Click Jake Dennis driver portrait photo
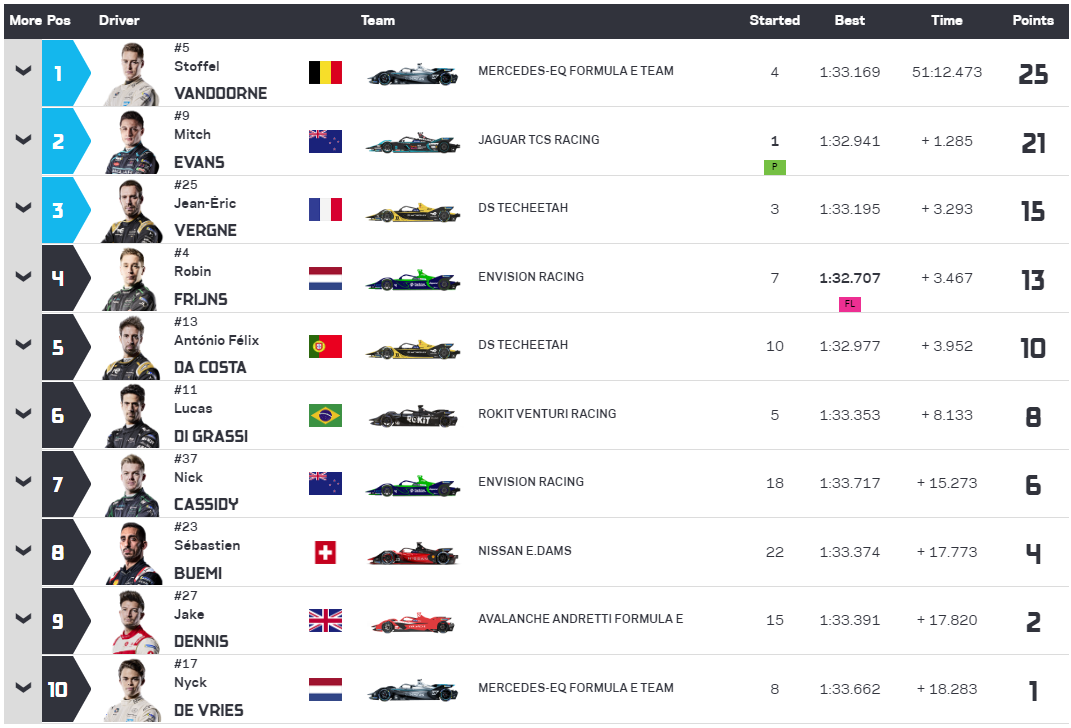 [x=136, y=622]
